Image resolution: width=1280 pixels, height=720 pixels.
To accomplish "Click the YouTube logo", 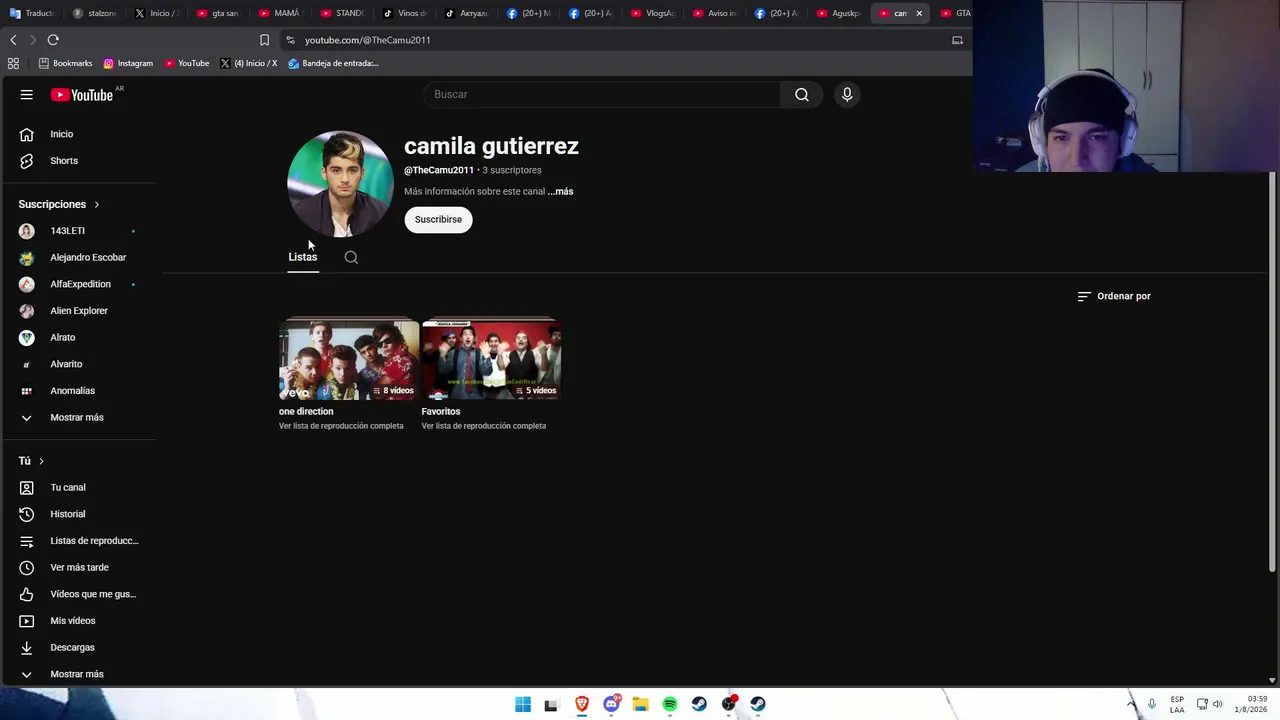I will click(82, 95).
